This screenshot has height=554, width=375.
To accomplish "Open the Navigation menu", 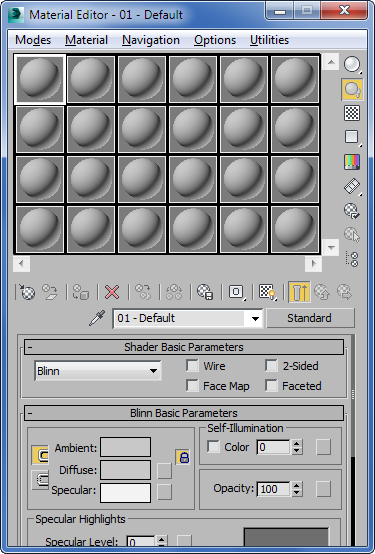I will click(151, 40).
